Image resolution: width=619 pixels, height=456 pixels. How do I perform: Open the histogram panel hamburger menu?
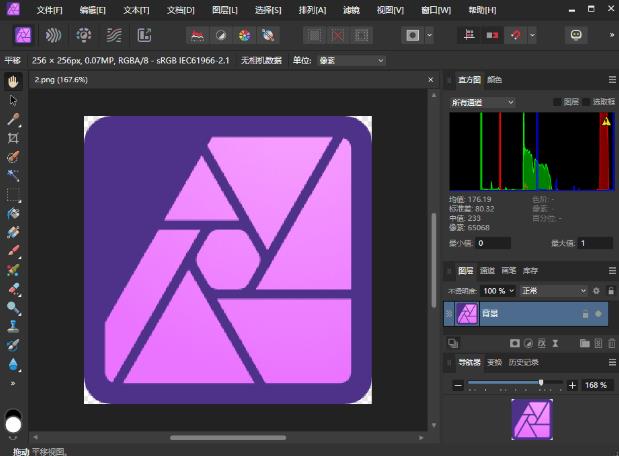pos(612,80)
